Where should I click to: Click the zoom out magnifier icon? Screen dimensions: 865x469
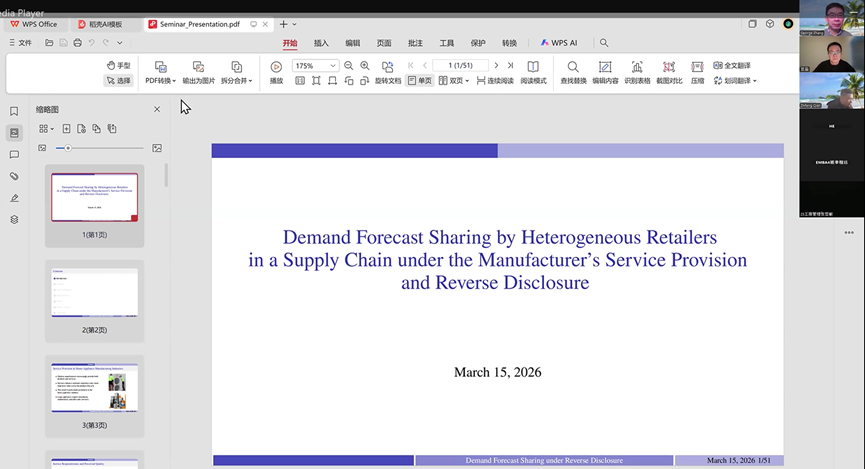[349, 66]
